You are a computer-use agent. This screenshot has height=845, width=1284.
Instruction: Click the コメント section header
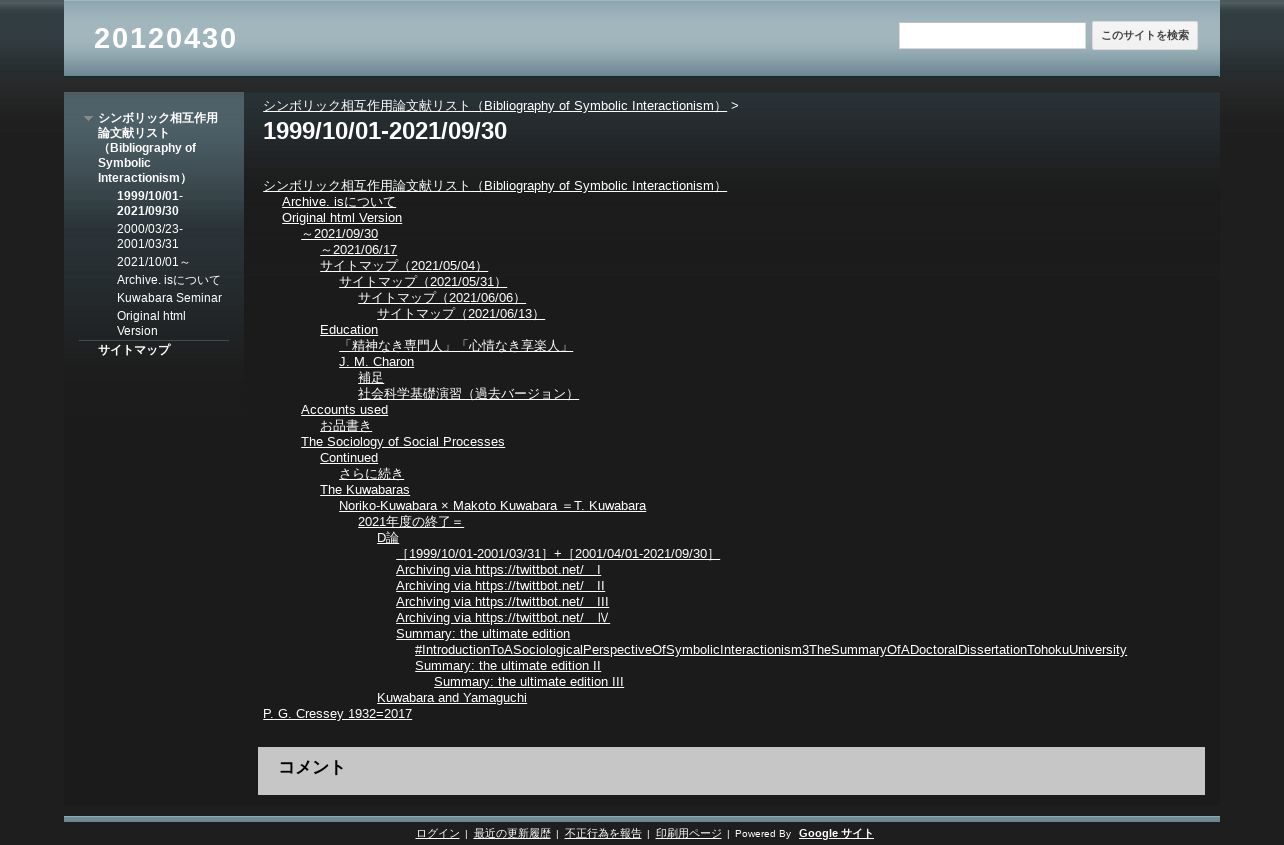point(312,767)
